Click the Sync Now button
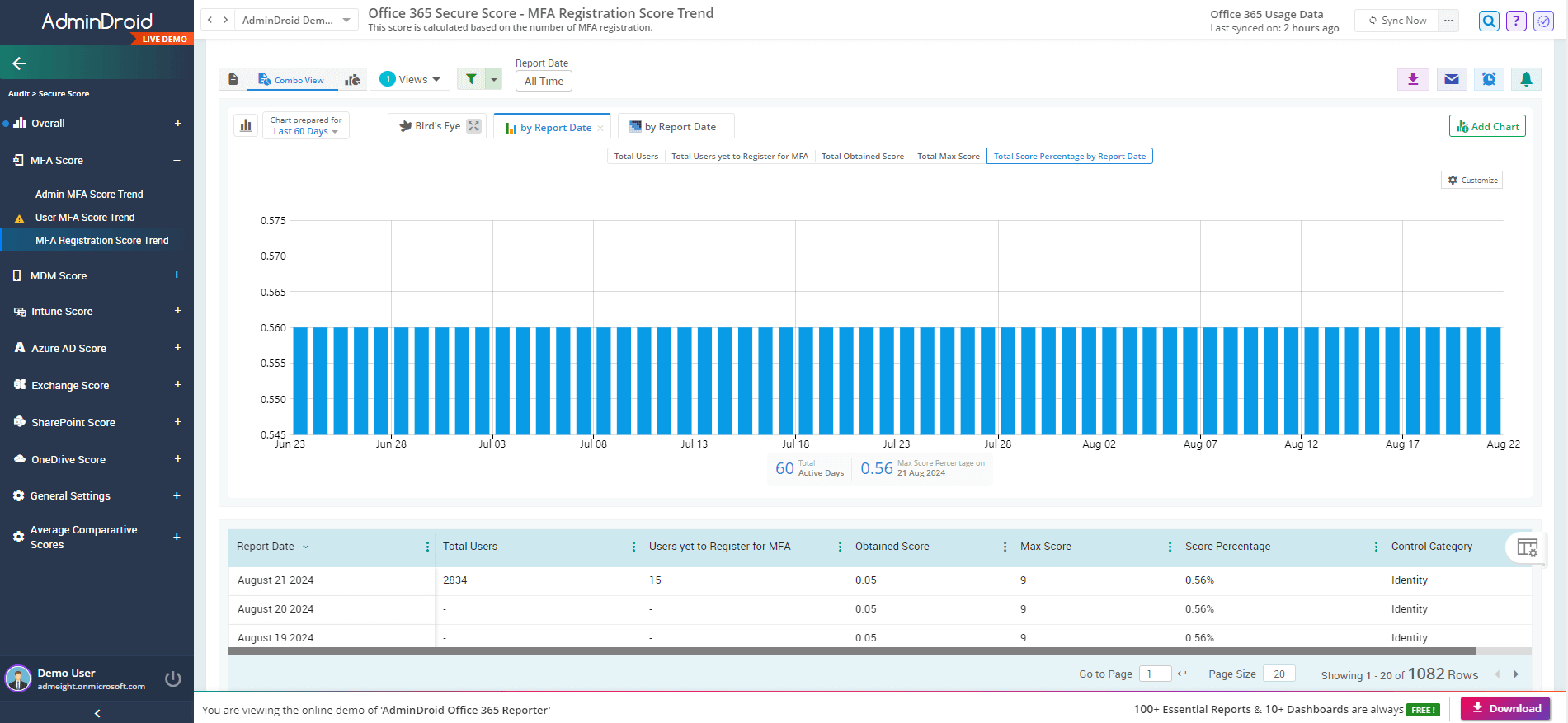The height and width of the screenshot is (723, 1568). click(1397, 21)
